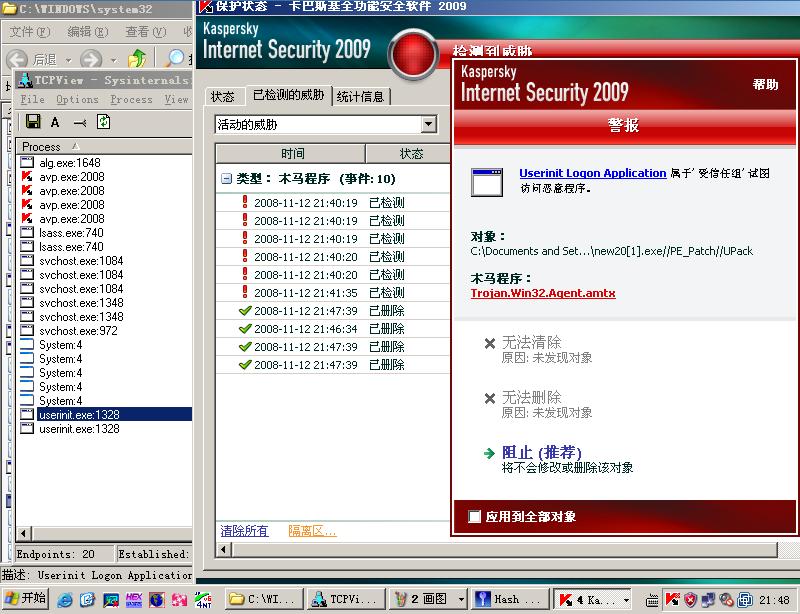The height and width of the screenshot is (614, 800).
Task: Select the highlighted 'userinit.exe:1328' process row
Action: pos(105,414)
